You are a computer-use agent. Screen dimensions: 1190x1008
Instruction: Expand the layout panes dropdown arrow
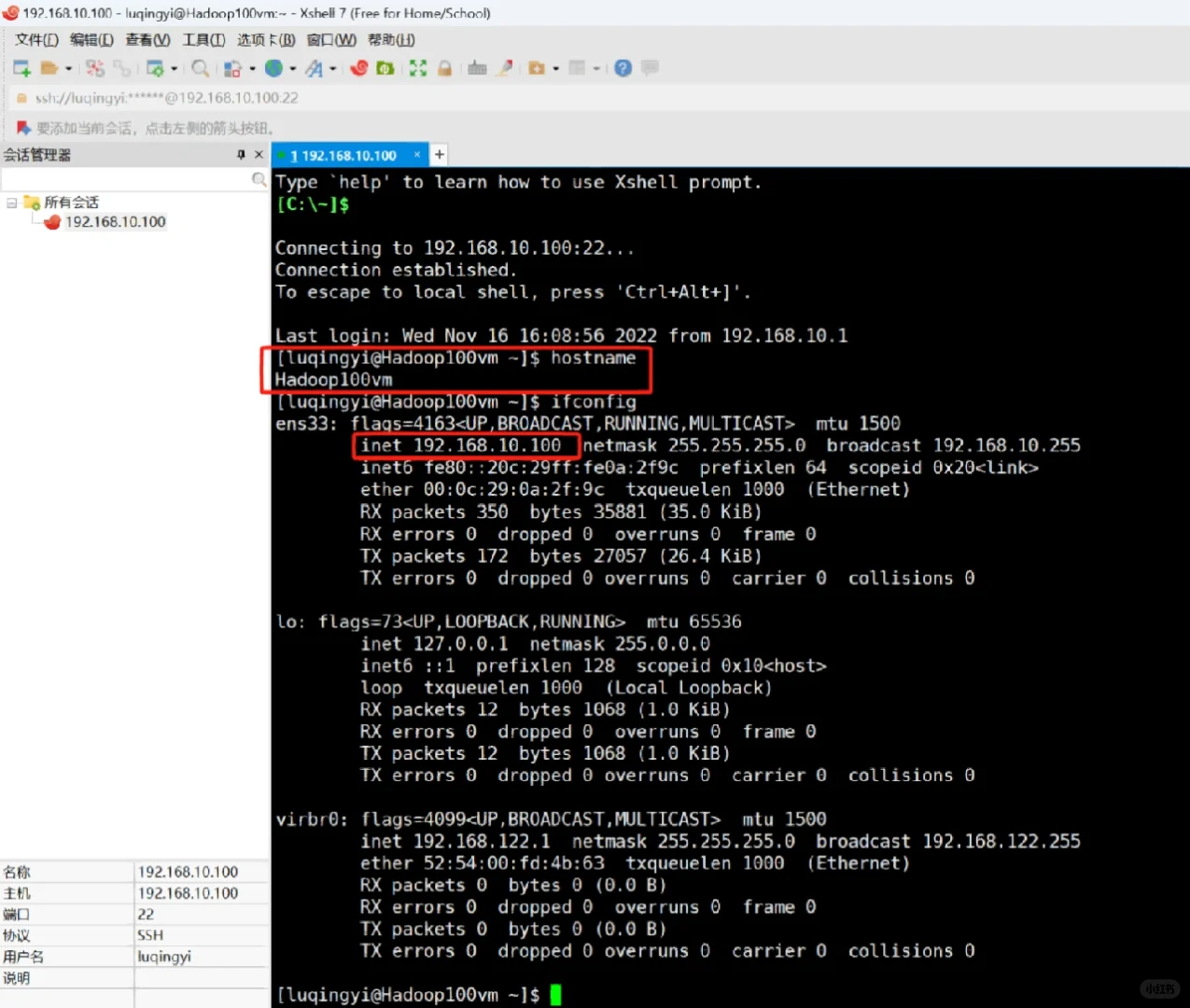click(x=595, y=68)
